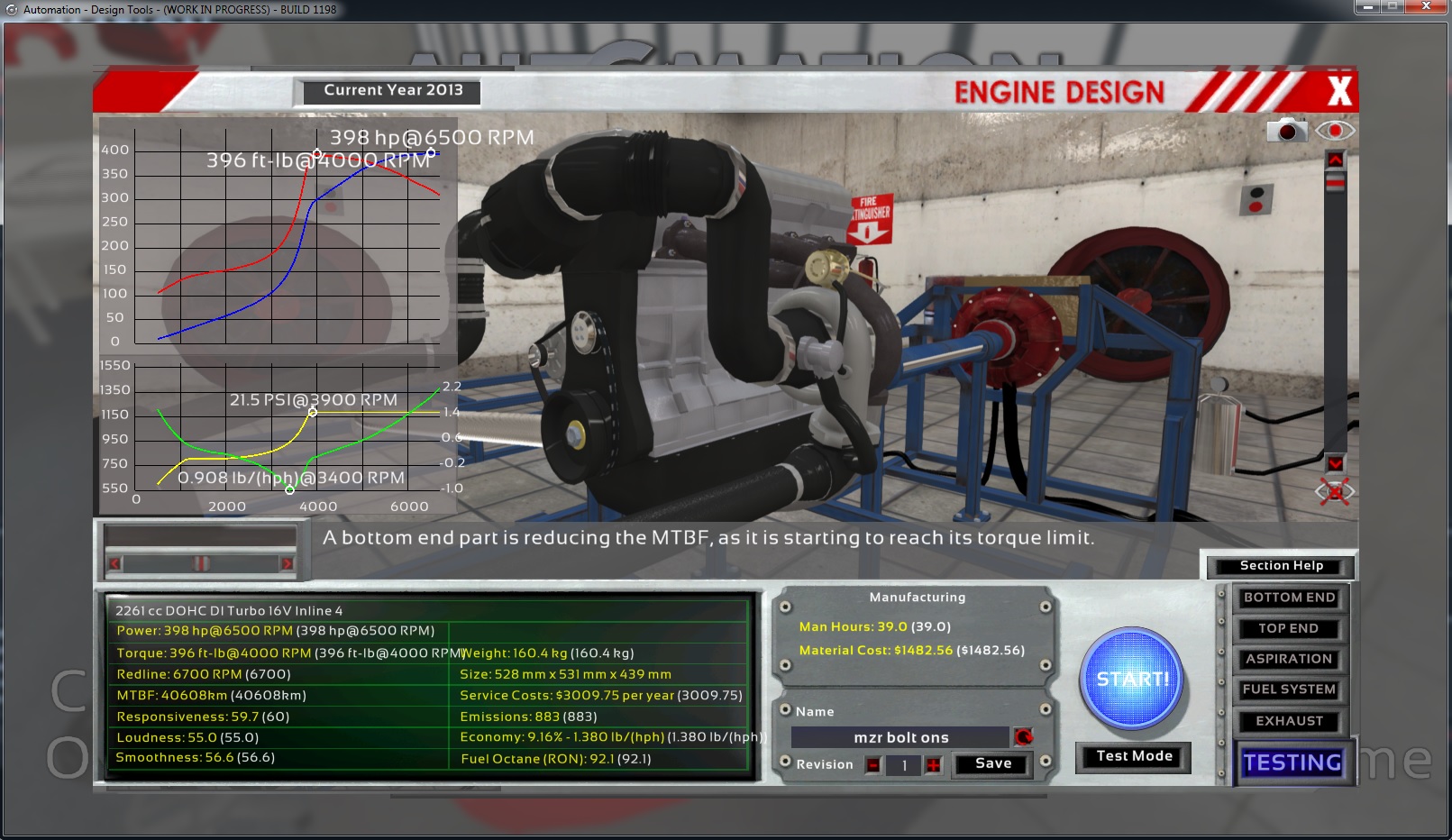Click the Test Mode button
1452x840 pixels.
[1134, 756]
